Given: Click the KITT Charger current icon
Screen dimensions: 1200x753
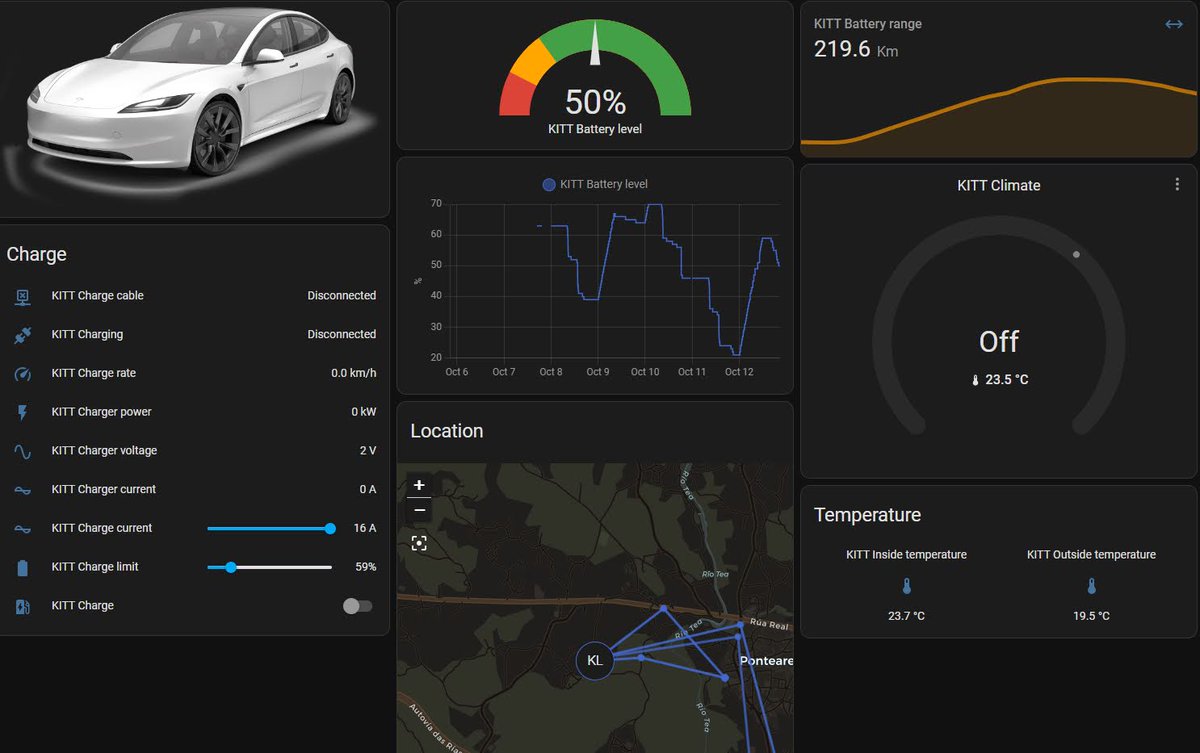Looking at the screenshot, I should (23, 490).
